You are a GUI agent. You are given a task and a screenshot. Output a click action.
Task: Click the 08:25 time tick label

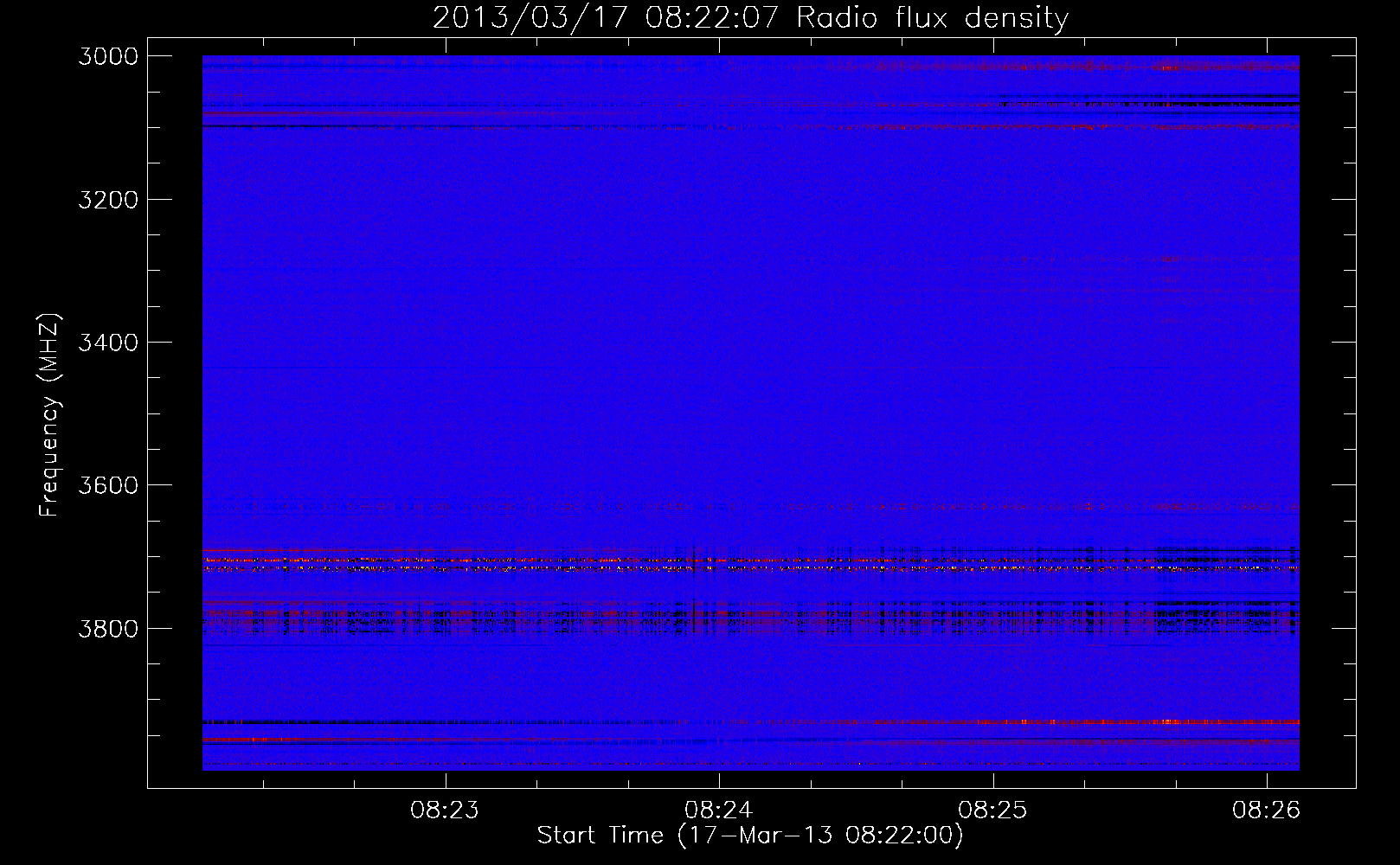(x=993, y=811)
